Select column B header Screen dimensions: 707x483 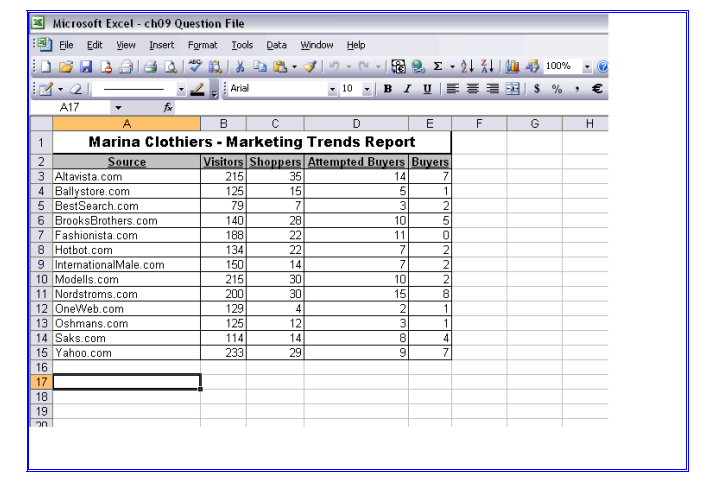[x=223, y=124]
